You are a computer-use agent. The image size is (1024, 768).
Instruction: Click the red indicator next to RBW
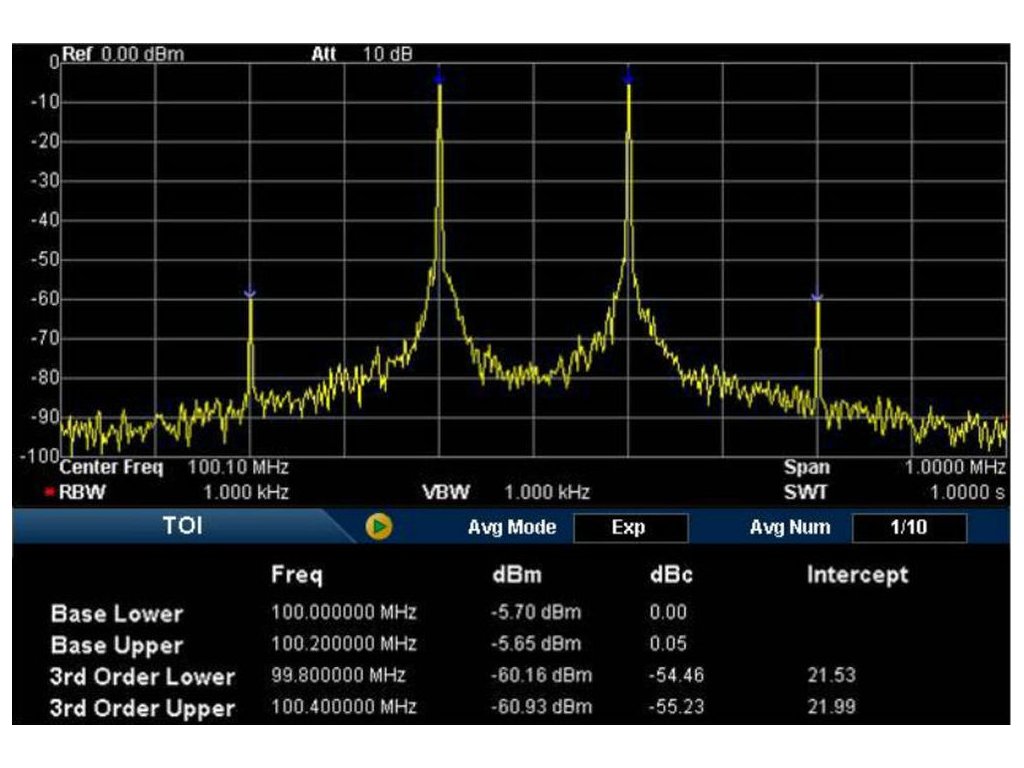[49, 492]
